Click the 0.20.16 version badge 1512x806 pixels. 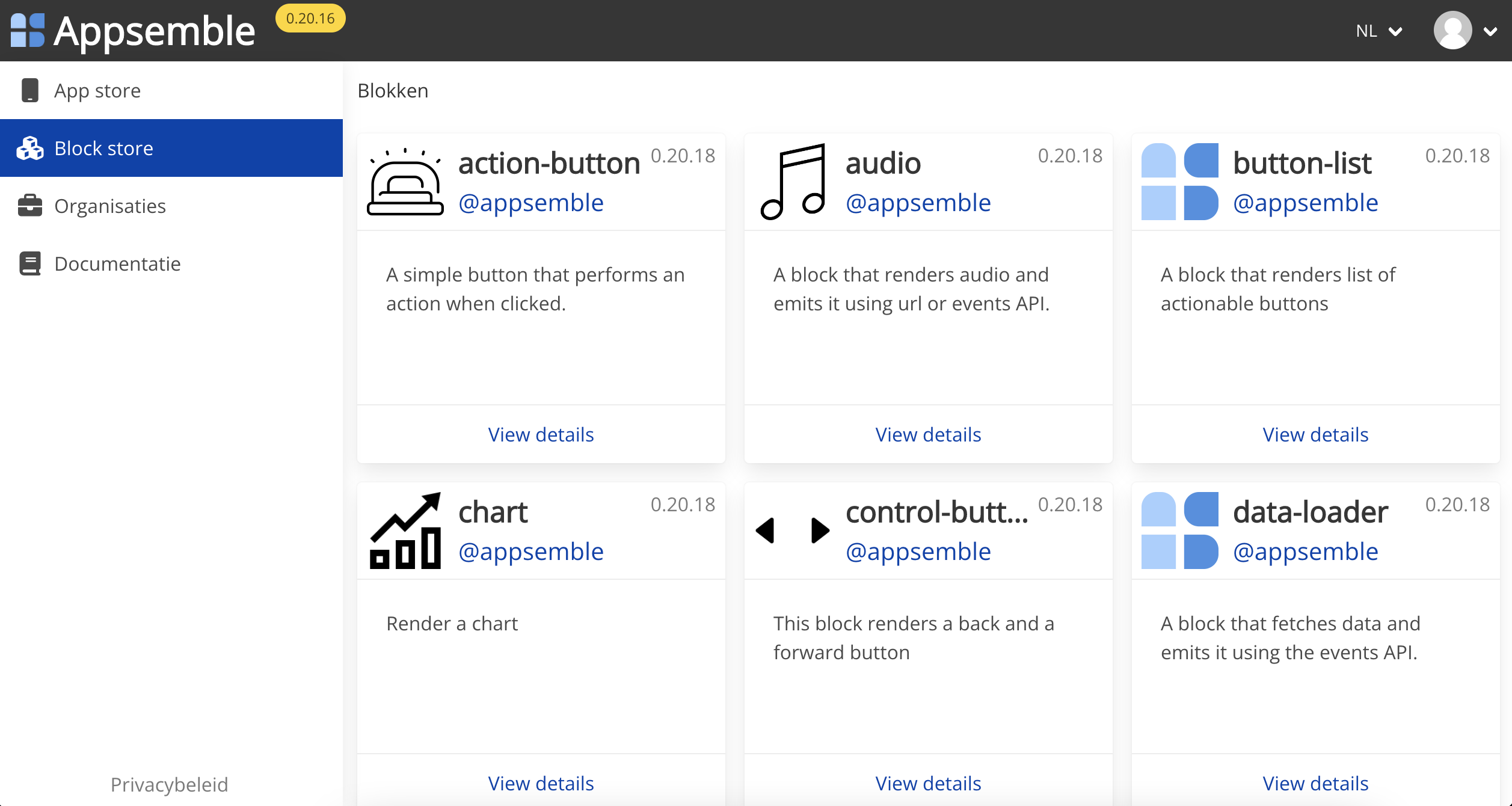point(310,18)
